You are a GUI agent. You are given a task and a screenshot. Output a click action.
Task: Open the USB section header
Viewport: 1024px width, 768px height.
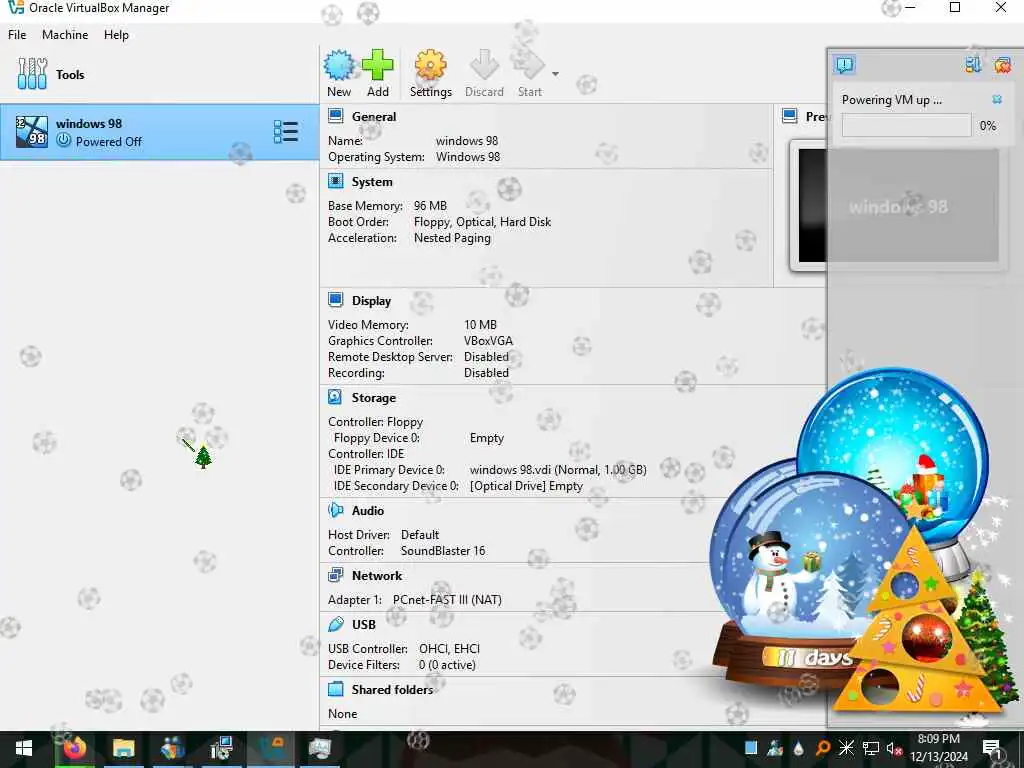tap(364, 624)
